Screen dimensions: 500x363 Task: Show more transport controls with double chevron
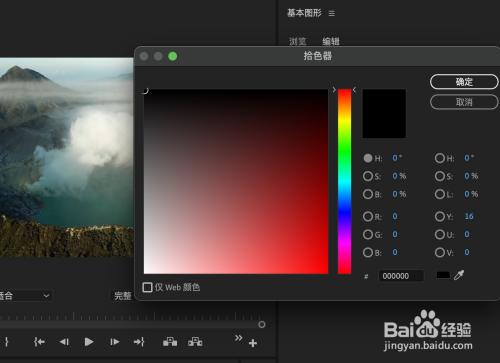(238, 338)
